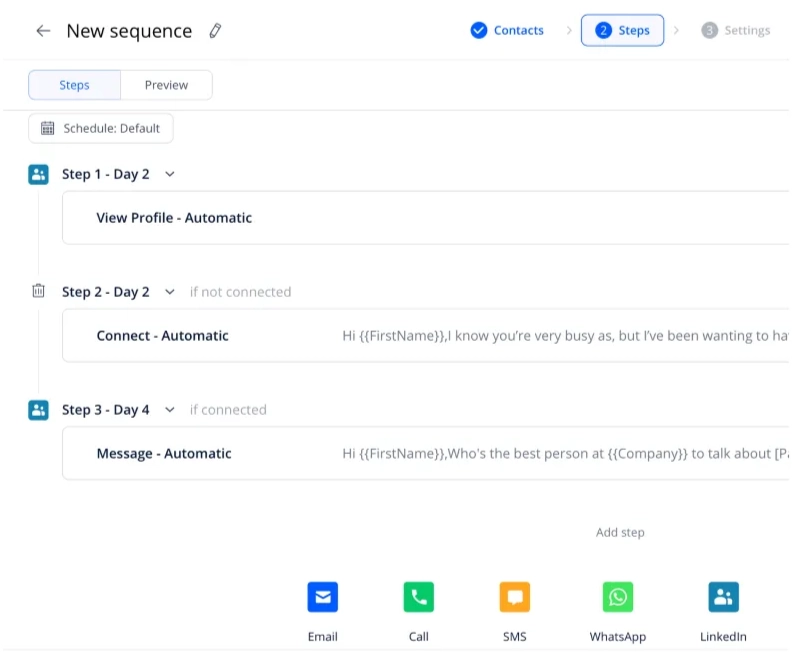Add a LinkedIn step
The image size is (801, 652).
(723, 598)
